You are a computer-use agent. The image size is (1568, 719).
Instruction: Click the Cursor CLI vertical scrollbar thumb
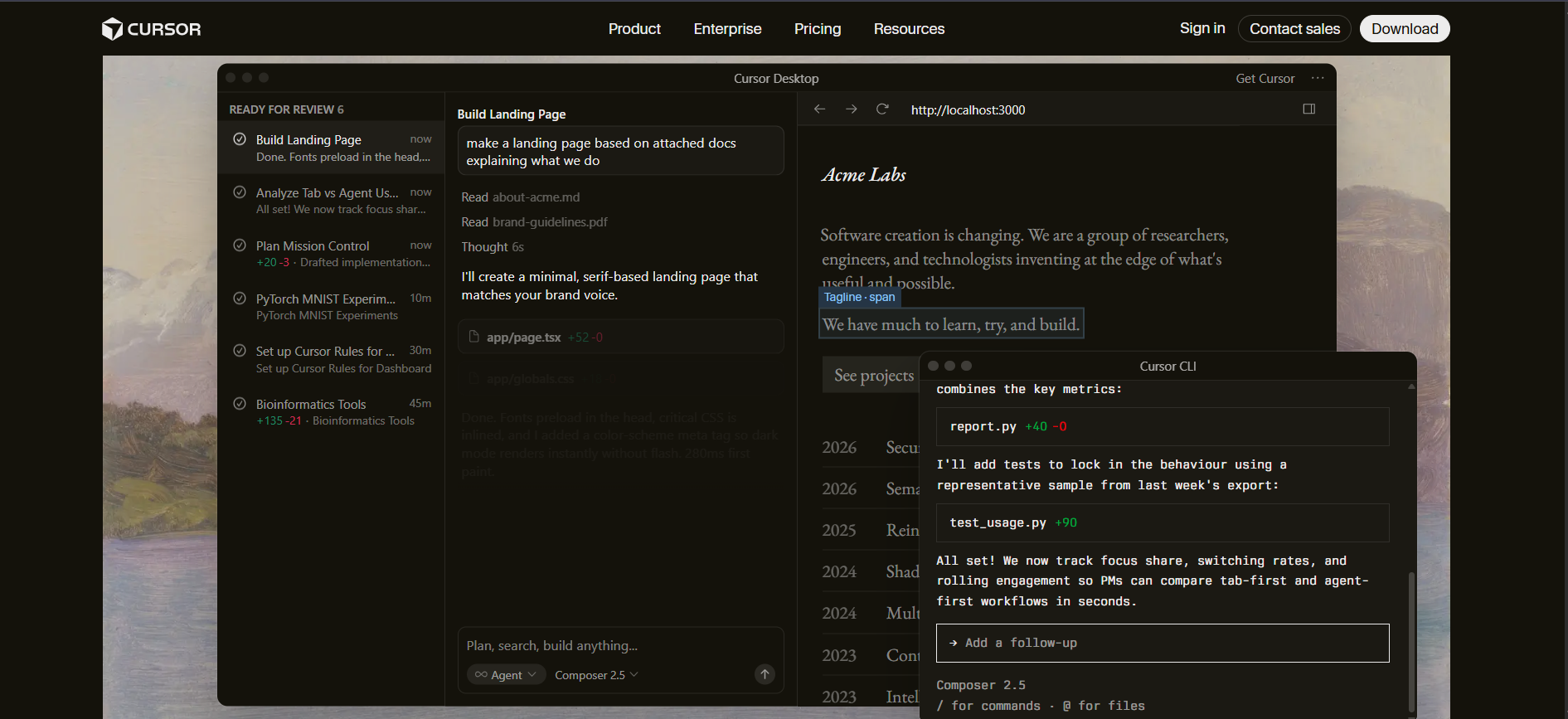pos(1411,642)
